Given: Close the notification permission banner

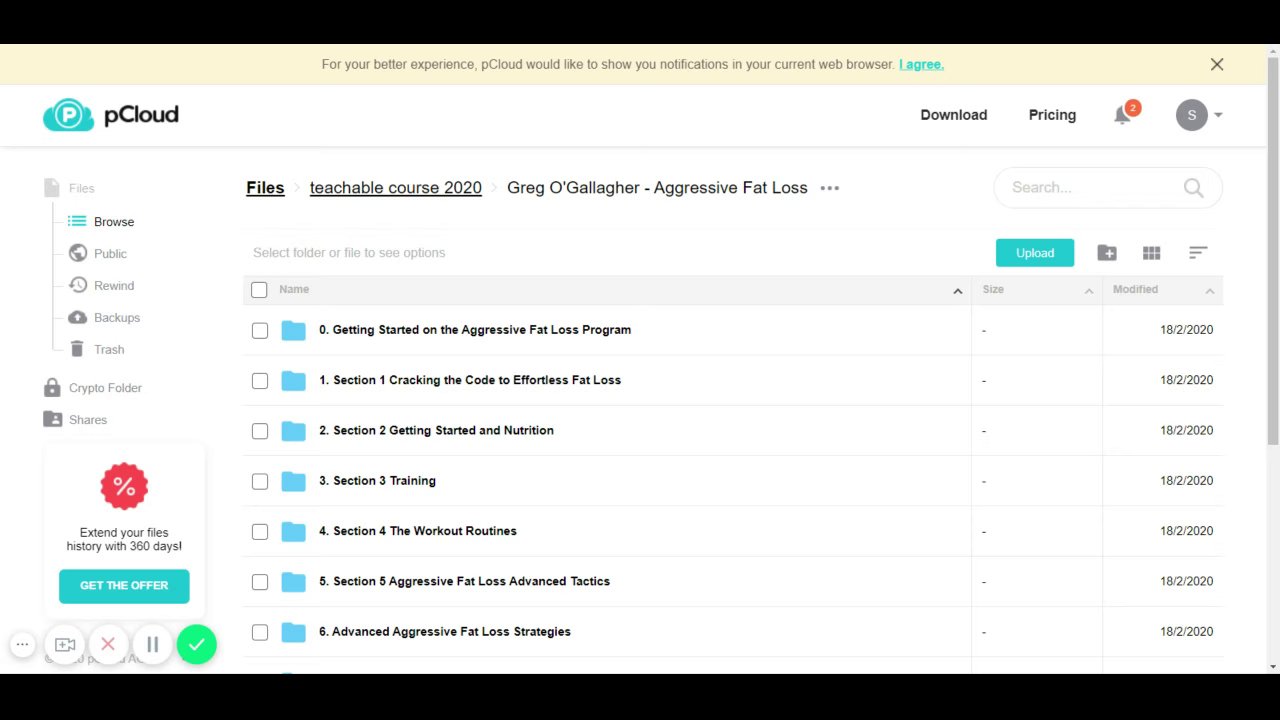Looking at the screenshot, I should point(1217,64).
